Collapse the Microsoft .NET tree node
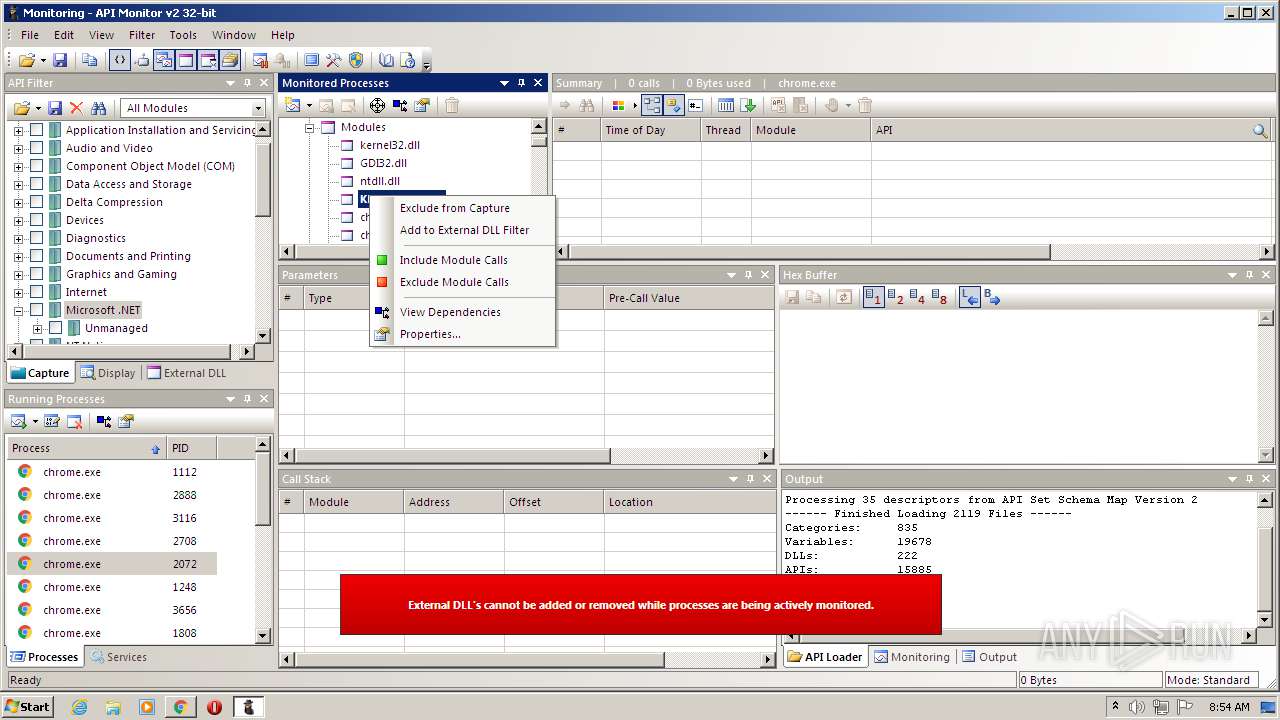This screenshot has height=720, width=1280. point(18,310)
